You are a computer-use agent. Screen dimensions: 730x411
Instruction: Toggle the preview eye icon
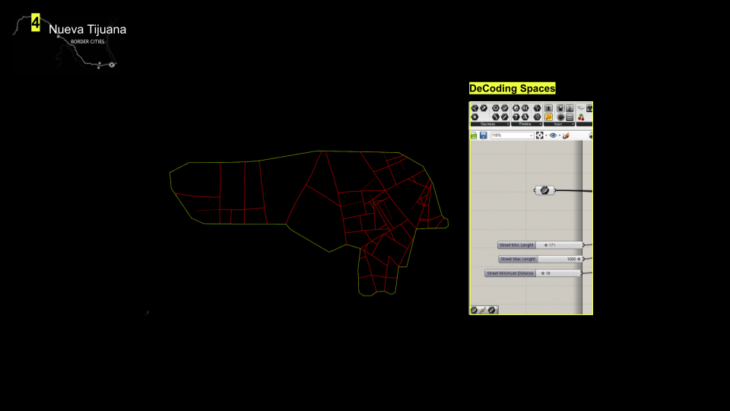pos(552,135)
